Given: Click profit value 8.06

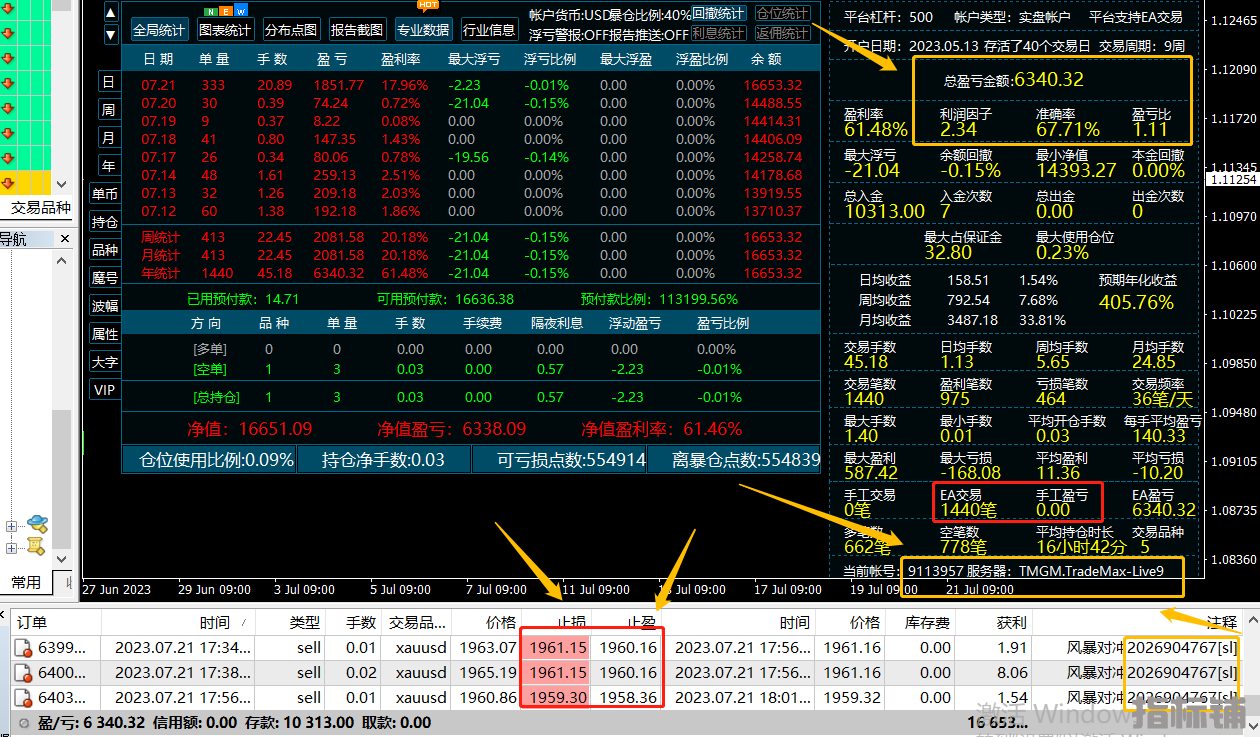Looking at the screenshot, I should (1012, 673).
